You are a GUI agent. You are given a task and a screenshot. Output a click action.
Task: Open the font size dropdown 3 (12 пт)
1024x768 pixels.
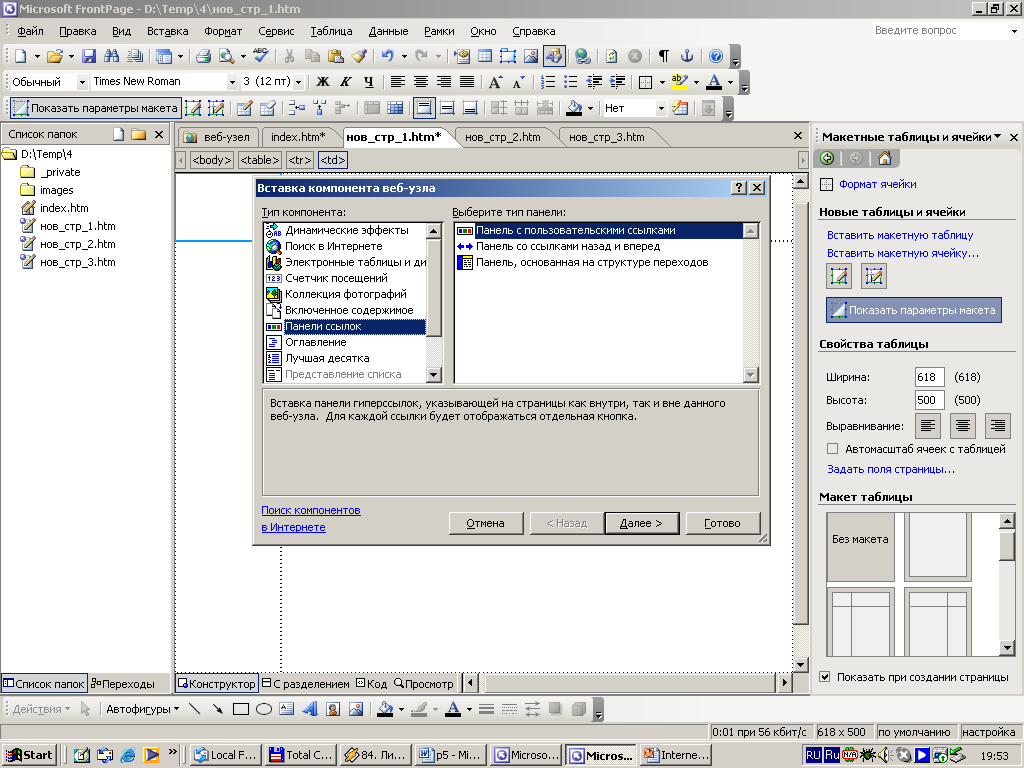point(298,82)
